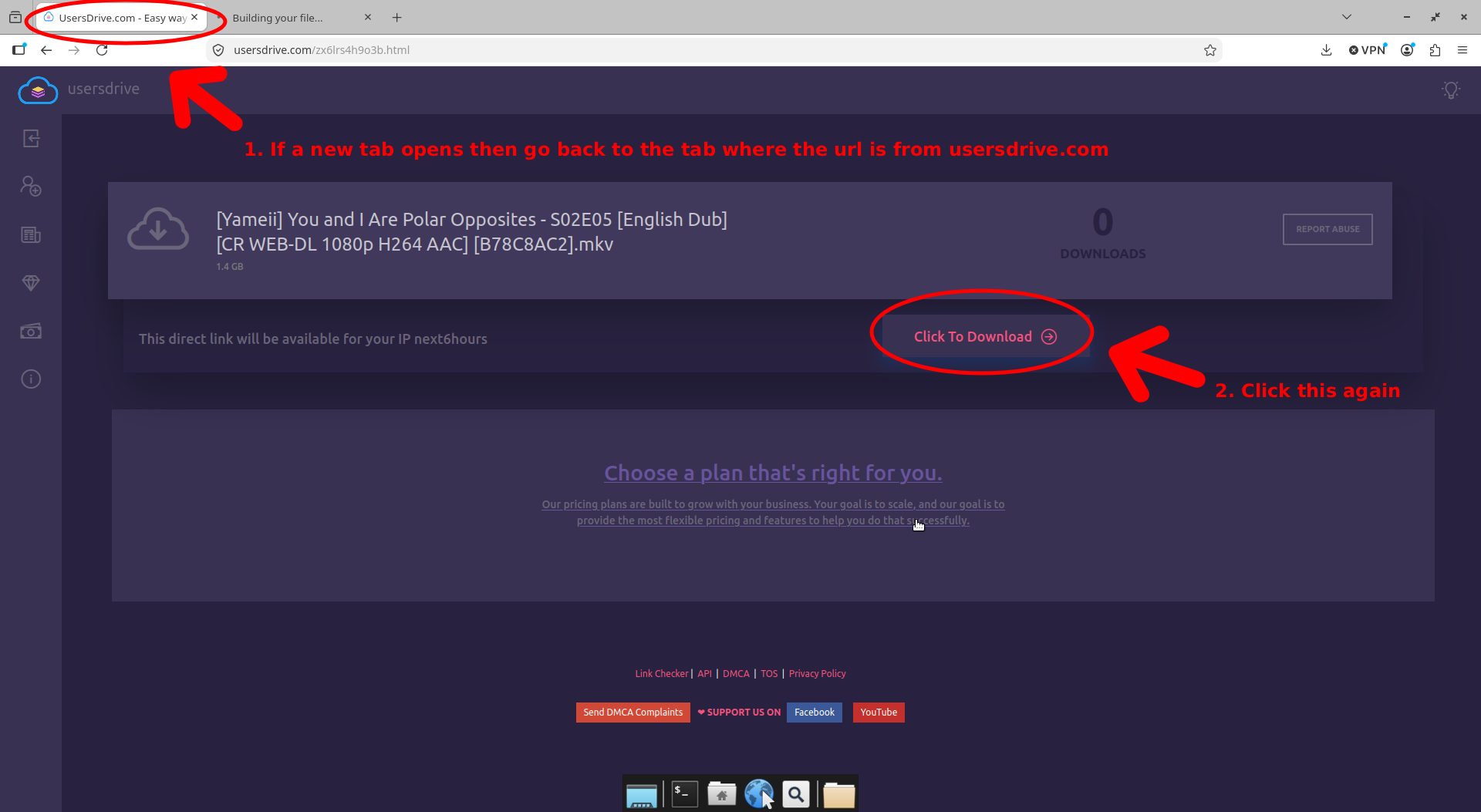Open the premium diamond sidebar icon
Viewport: 1481px width, 812px height.
click(x=31, y=283)
